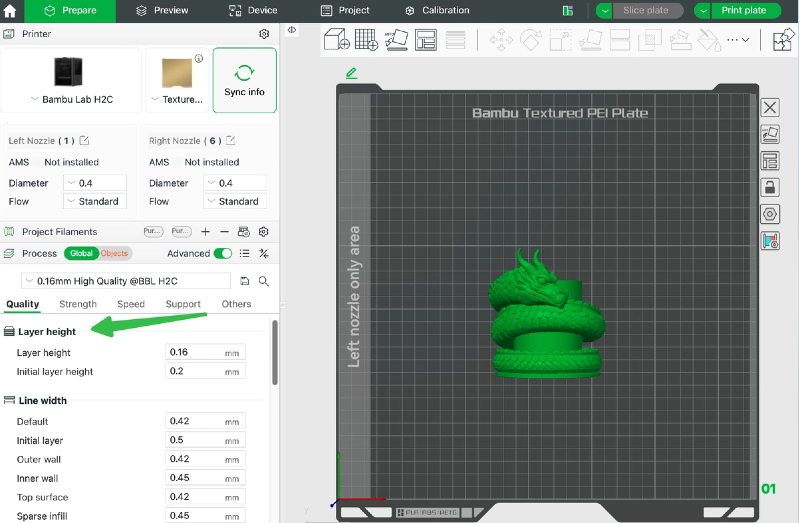
Task: Click the Inner wall line width field
Action: [205, 478]
